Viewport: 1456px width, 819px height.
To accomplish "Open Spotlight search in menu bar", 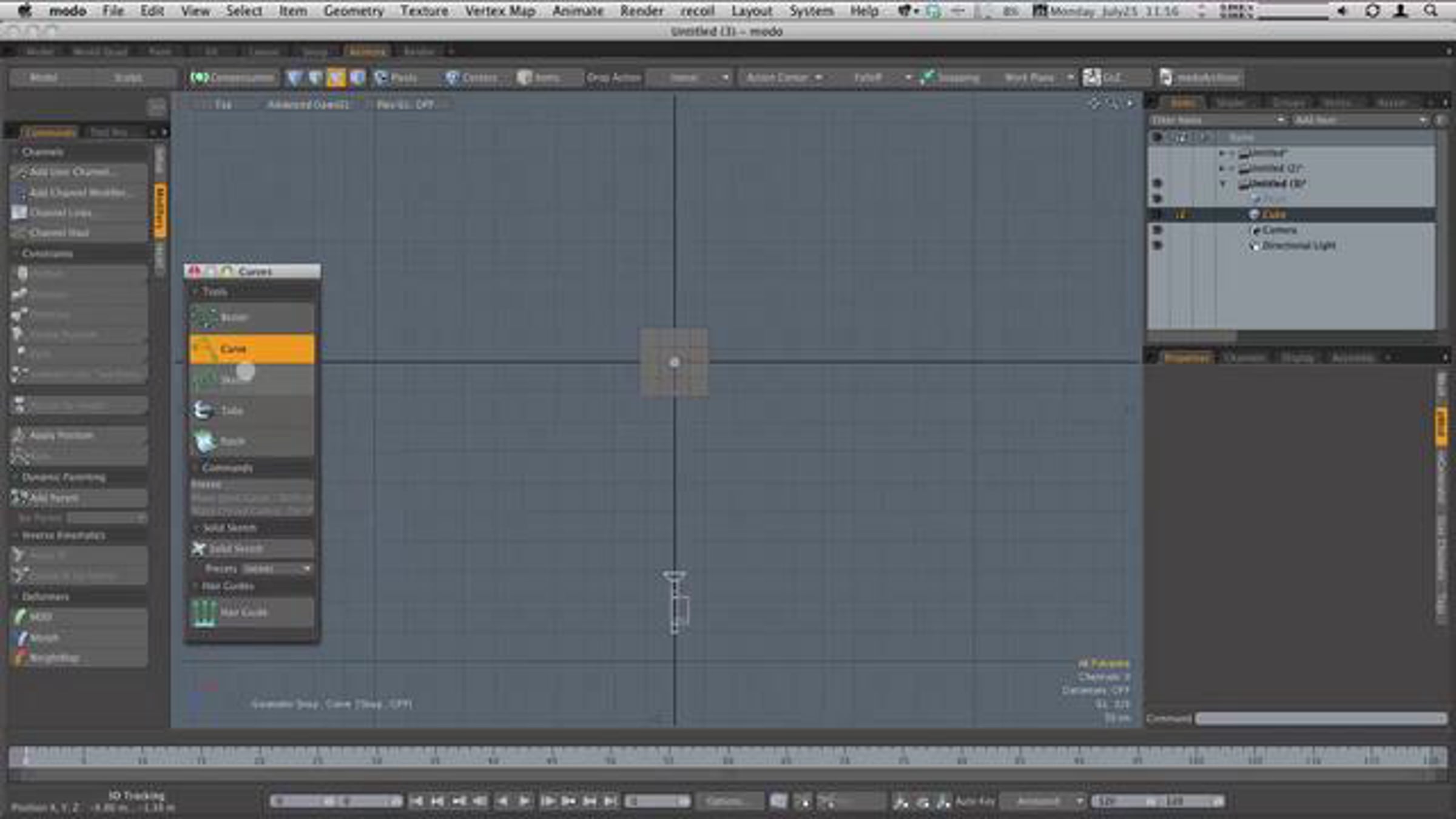I will click(1430, 10).
